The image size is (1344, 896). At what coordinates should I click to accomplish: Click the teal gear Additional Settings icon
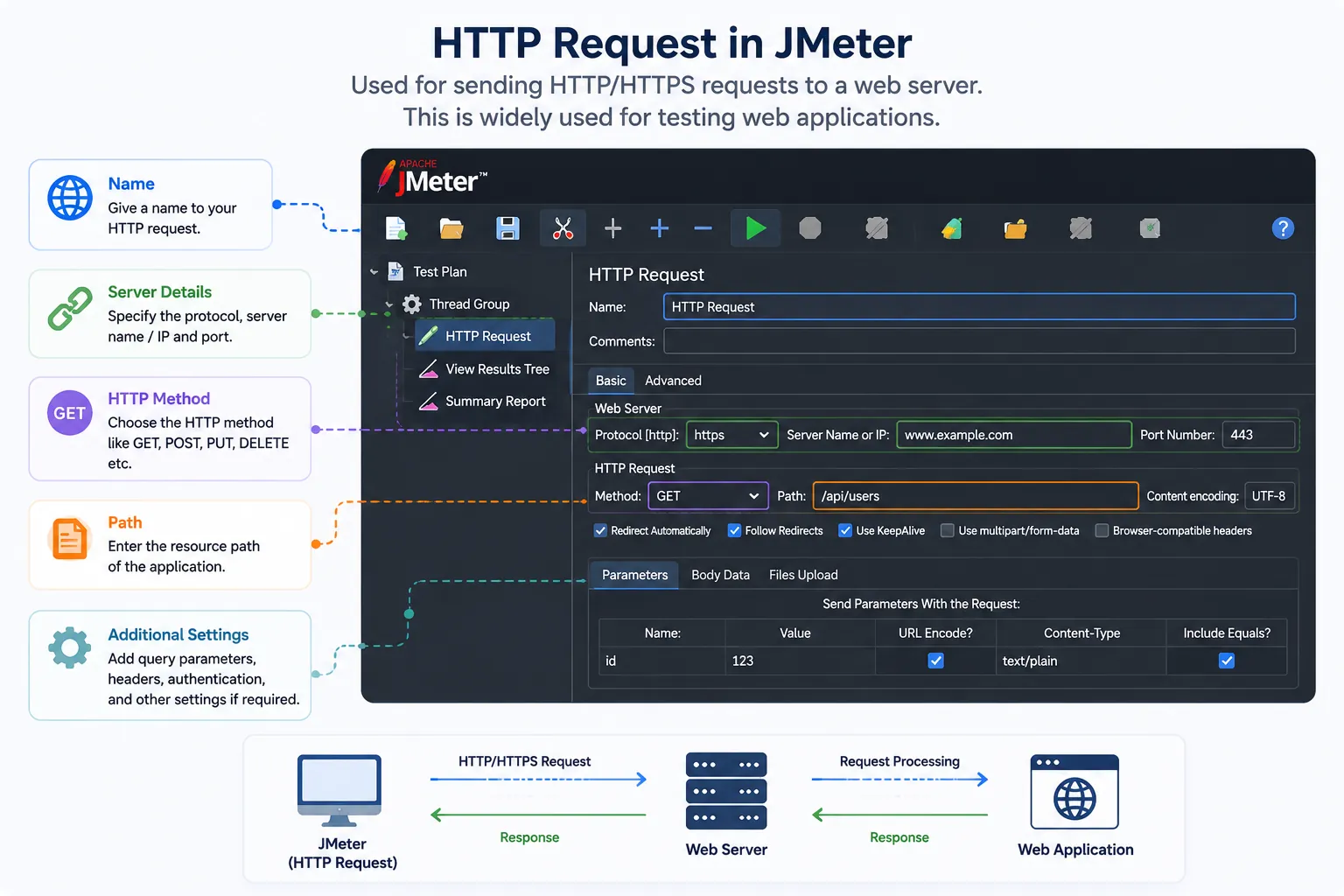[x=70, y=648]
